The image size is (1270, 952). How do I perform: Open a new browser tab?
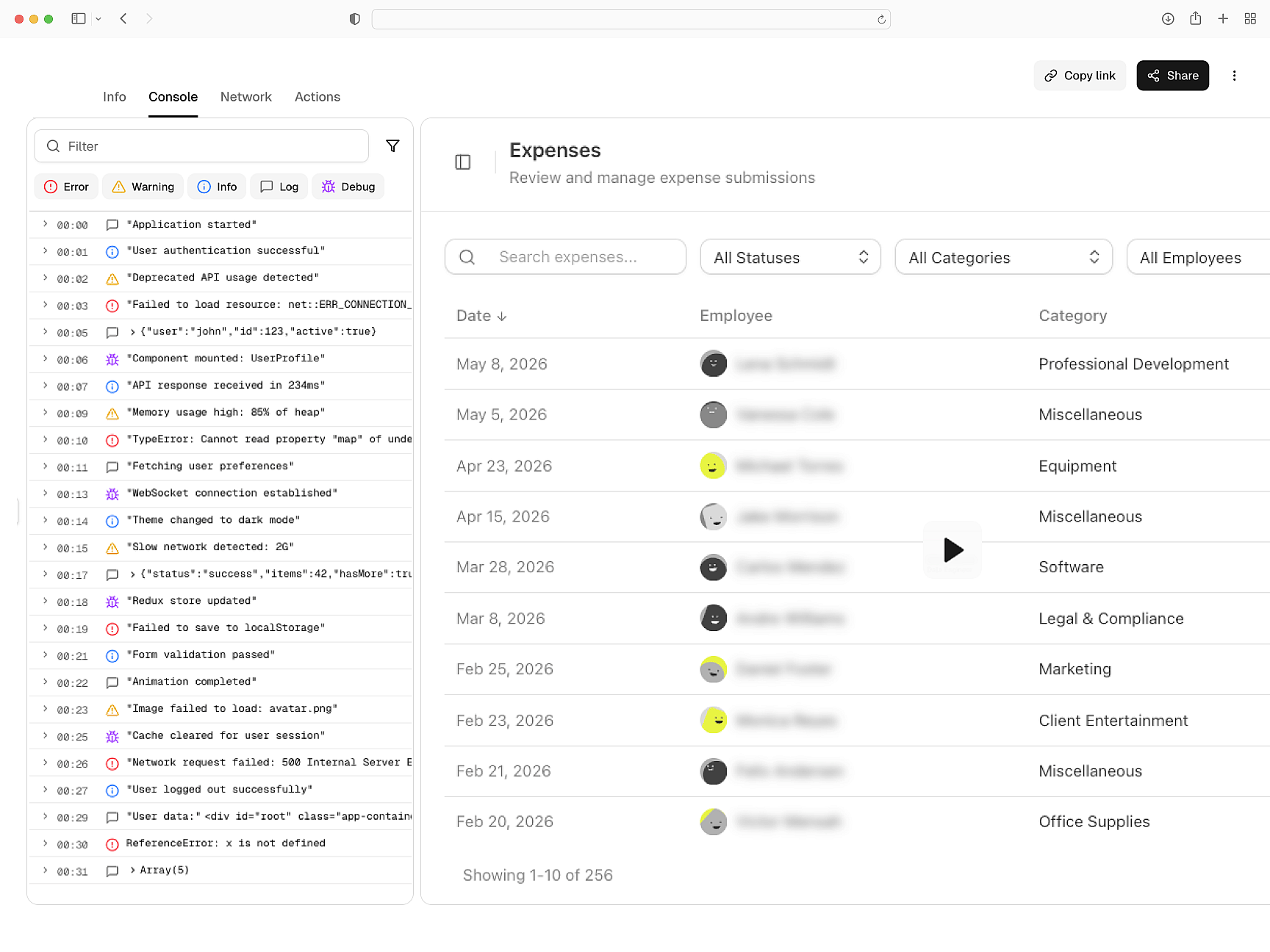point(1223,18)
